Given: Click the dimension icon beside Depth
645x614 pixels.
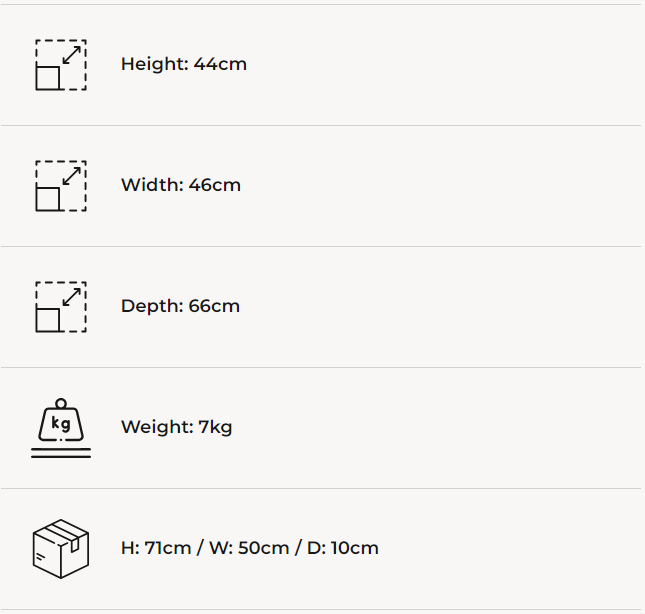Looking at the screenshot, I should tap(61, 307).
